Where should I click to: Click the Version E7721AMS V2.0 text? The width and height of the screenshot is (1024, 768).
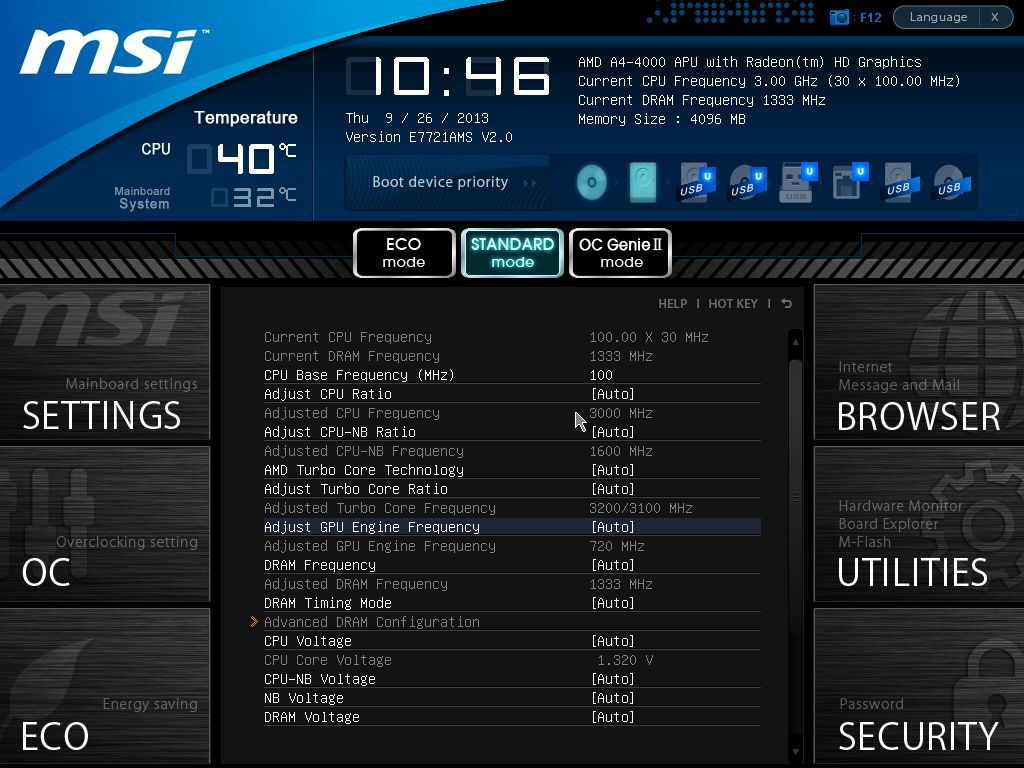tap(429, 137)
